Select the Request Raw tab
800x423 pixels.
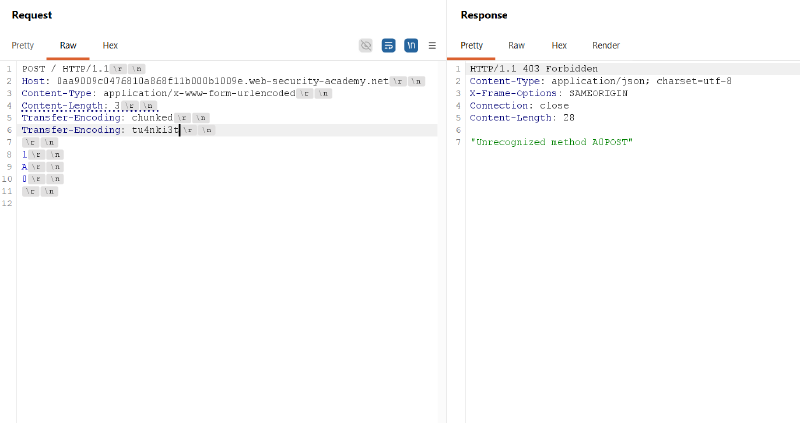pyautogui.click(x=68, y=45)
